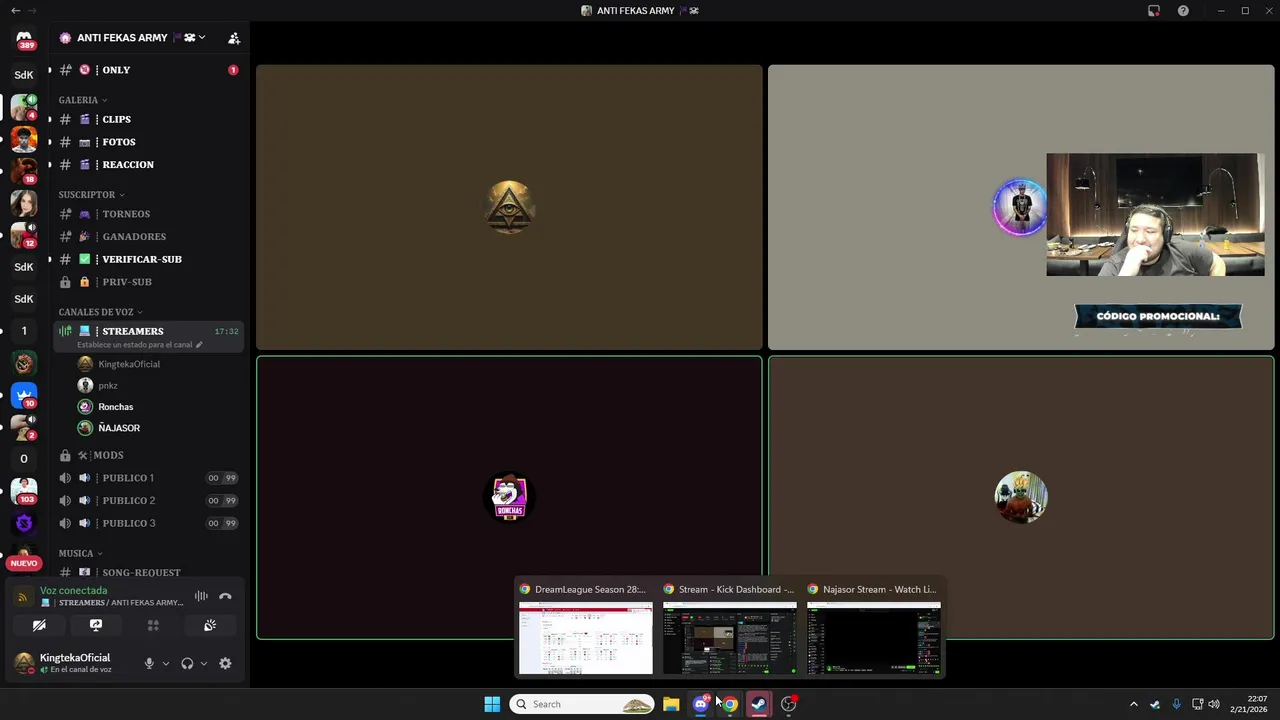Focus the Ronchas avatar video tile
Viewport: 1280px width, 720px height.
(509, 498)
